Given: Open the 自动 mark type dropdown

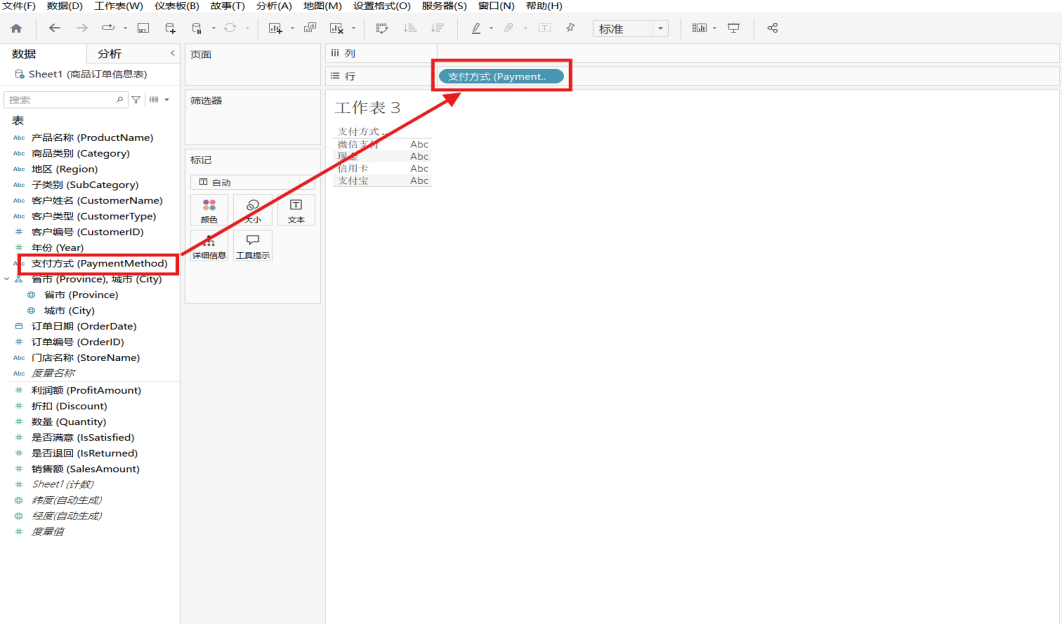Looking at the screenshot, I should [252, 183].
